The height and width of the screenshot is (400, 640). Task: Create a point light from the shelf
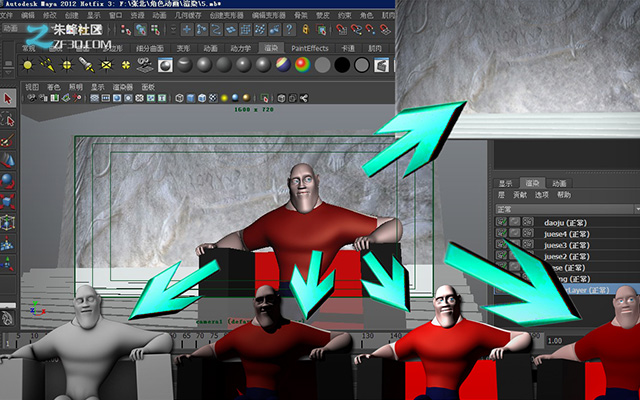(67, 65)
